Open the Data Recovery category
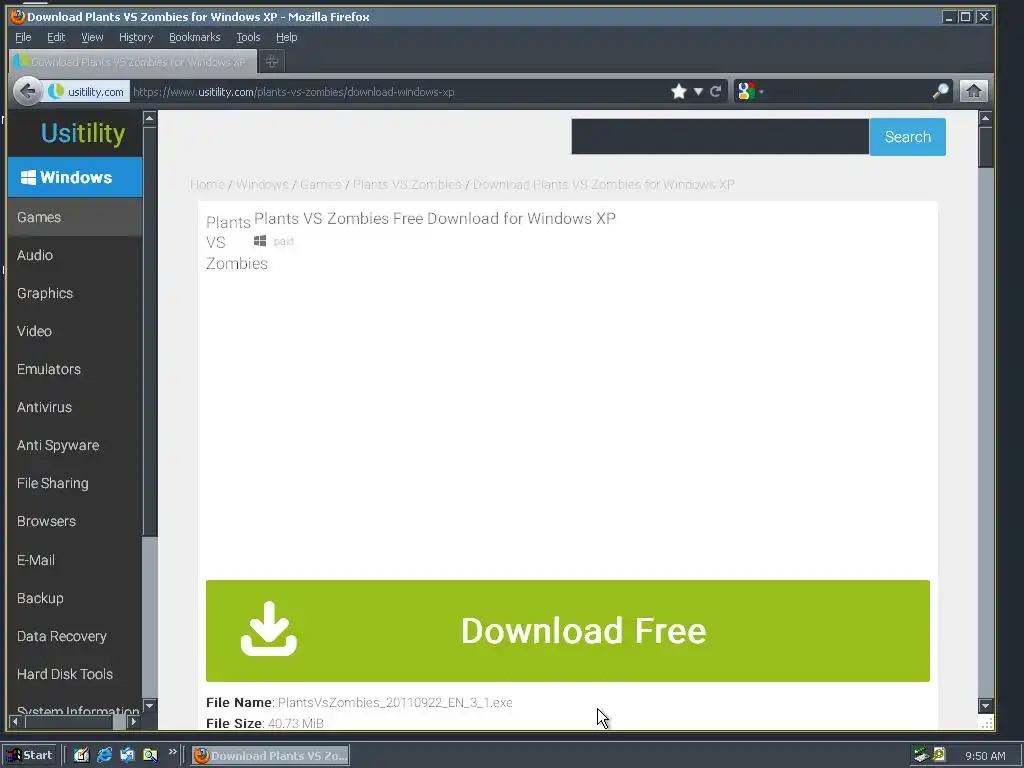The width and height of the screenshot is (1024, 768). click(x=75, y=636)
